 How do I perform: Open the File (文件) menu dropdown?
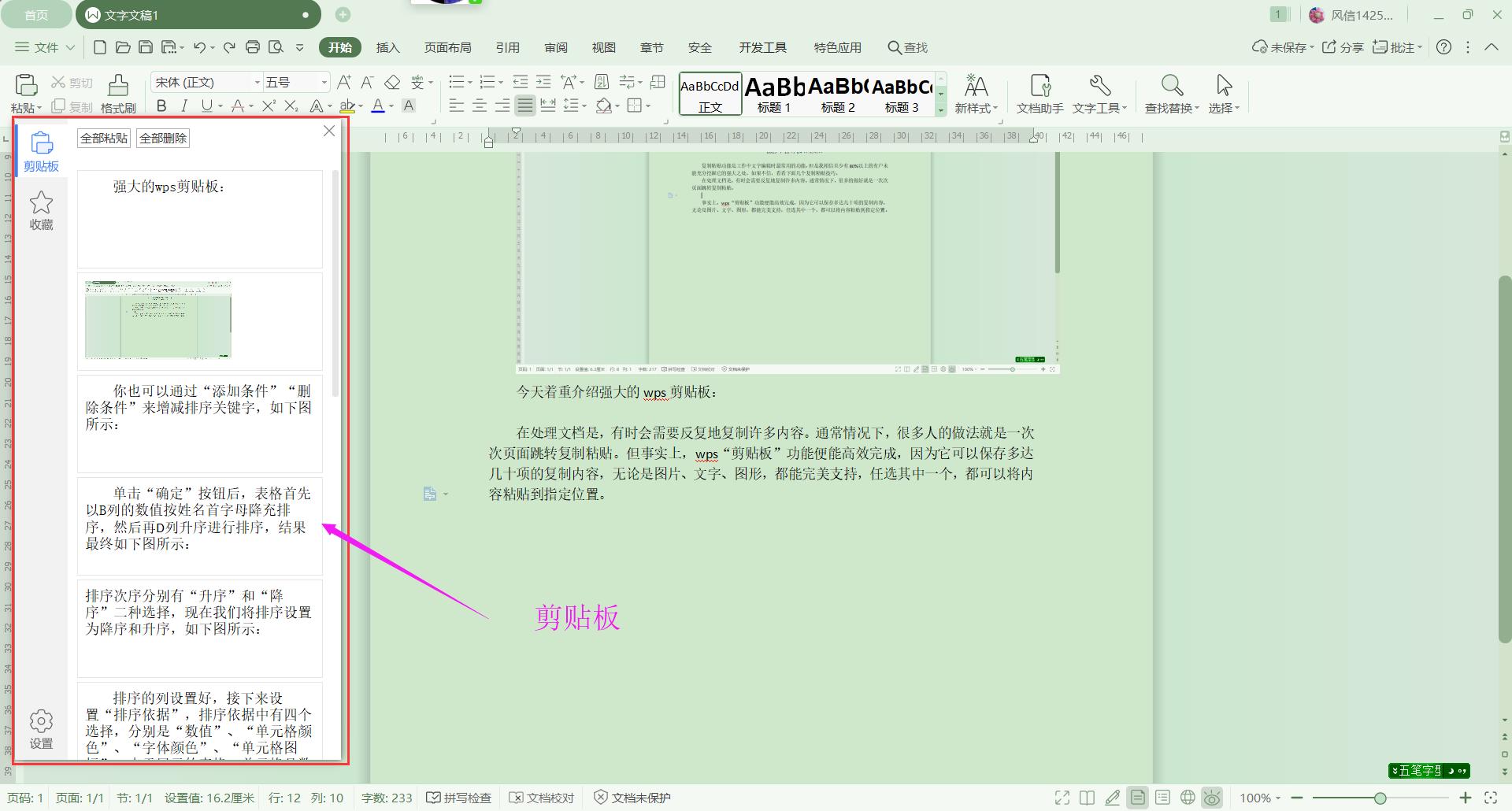coord(45,47)
